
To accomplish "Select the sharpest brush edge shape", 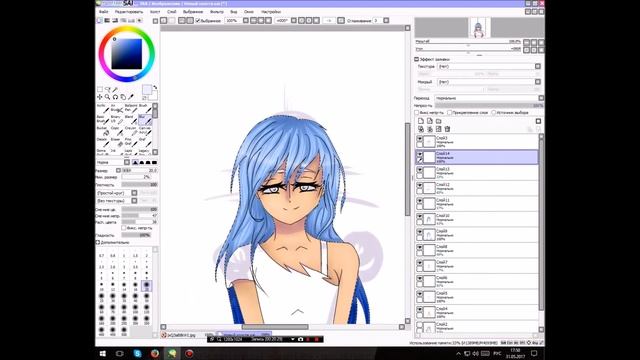I will pyautogui.click(x=135, y=162).
